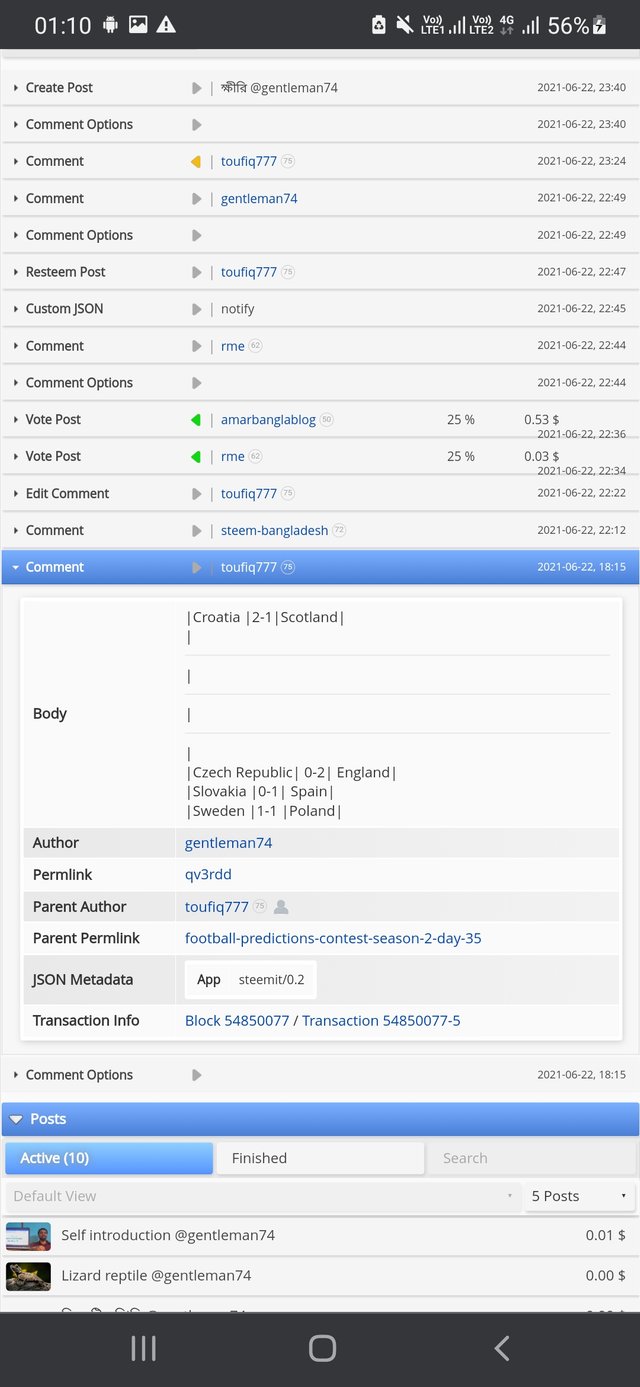Viewport: 640px width, 1387px height.
Task: Open gentleman74 link on Comment row 22:49
Action: pos(259,199)
